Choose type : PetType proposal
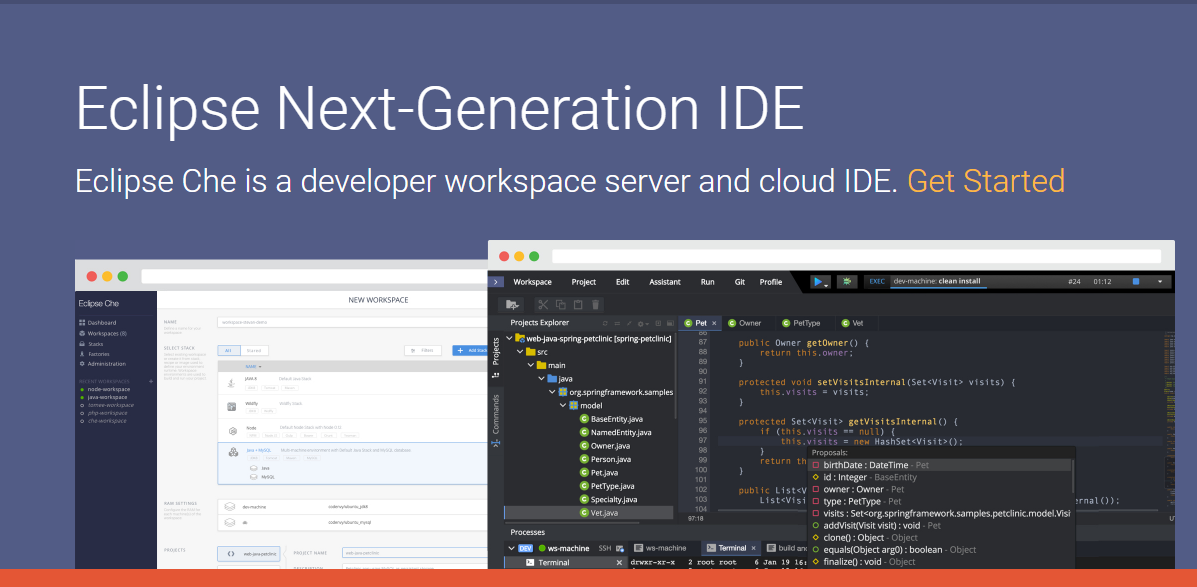This screenshot has height=587, width=1197. 940,502
